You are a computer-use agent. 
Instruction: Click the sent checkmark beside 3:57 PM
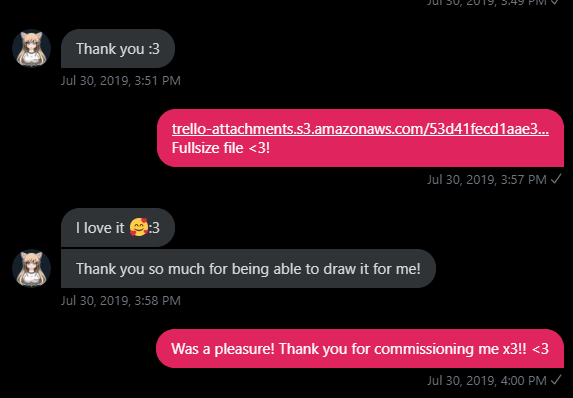556,179
